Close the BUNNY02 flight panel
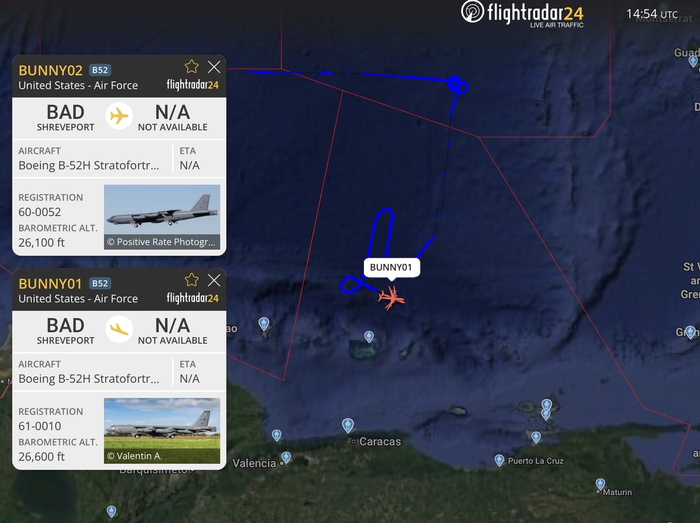 [214, 67]
